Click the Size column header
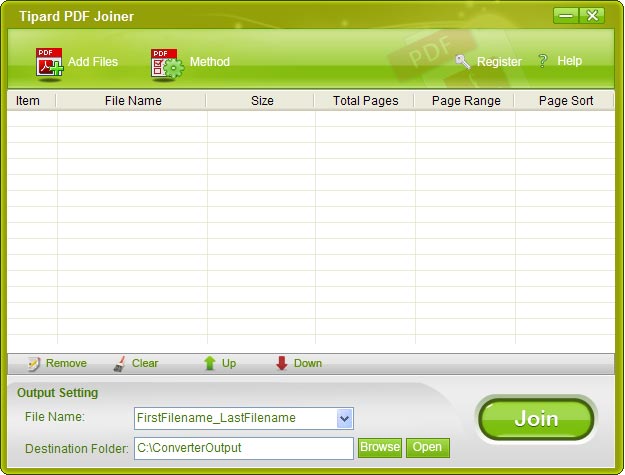The width and height of the screenshot is (625, 475). (261, 101)
